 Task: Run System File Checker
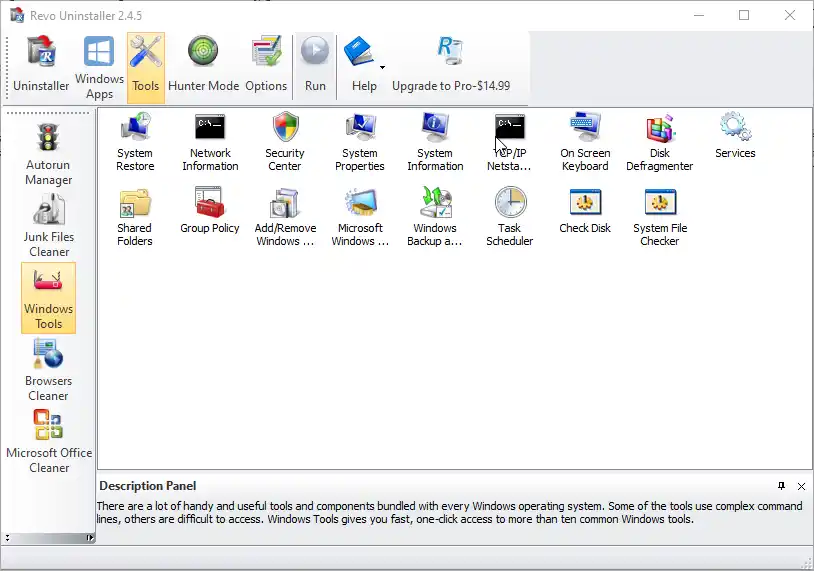(660, 217)
